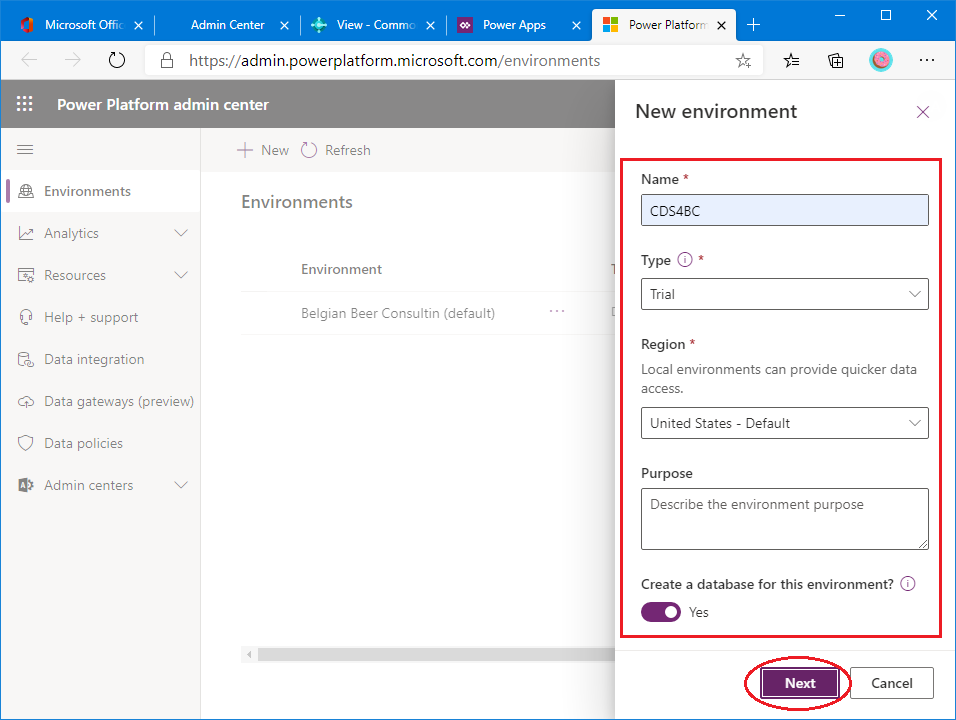Switch to the Power Apps browser tab

pos(519,25)
